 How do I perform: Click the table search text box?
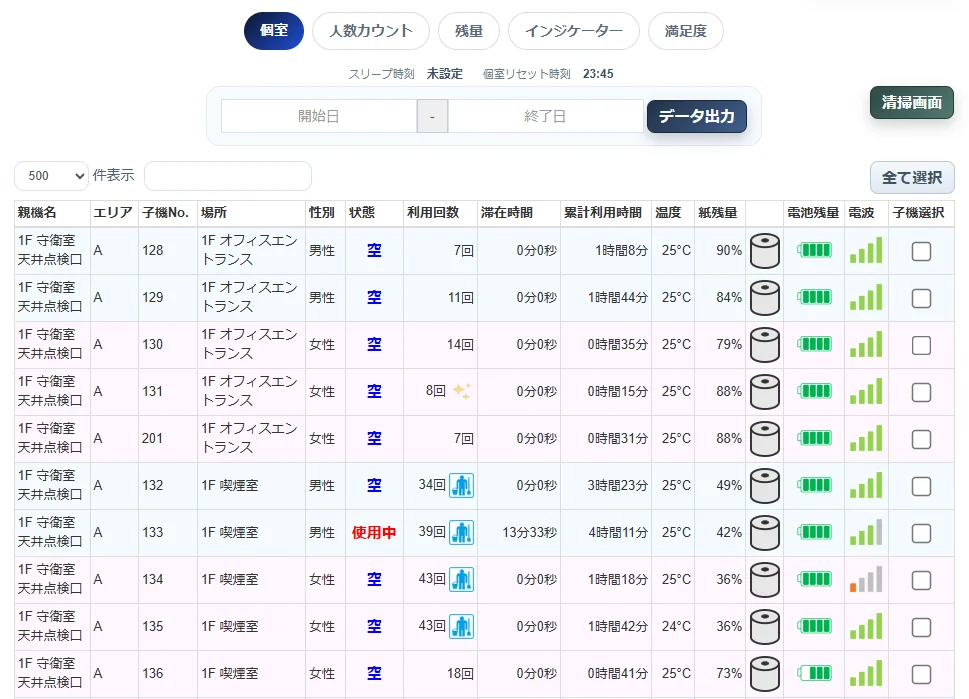pyautogui.click(x=228, y=176)
